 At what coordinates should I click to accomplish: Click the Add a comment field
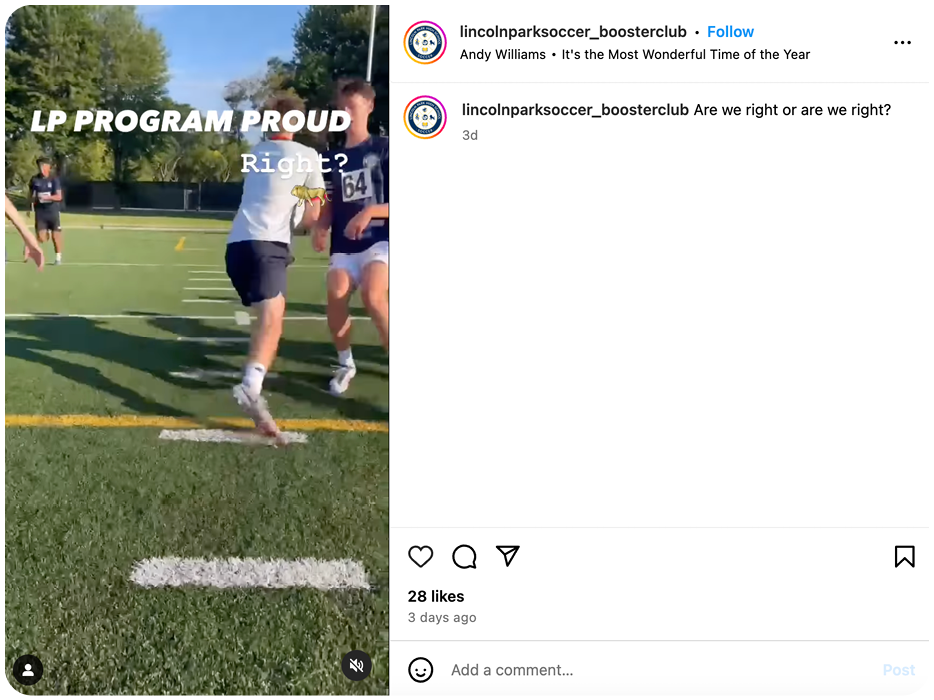tap(661, 670)
